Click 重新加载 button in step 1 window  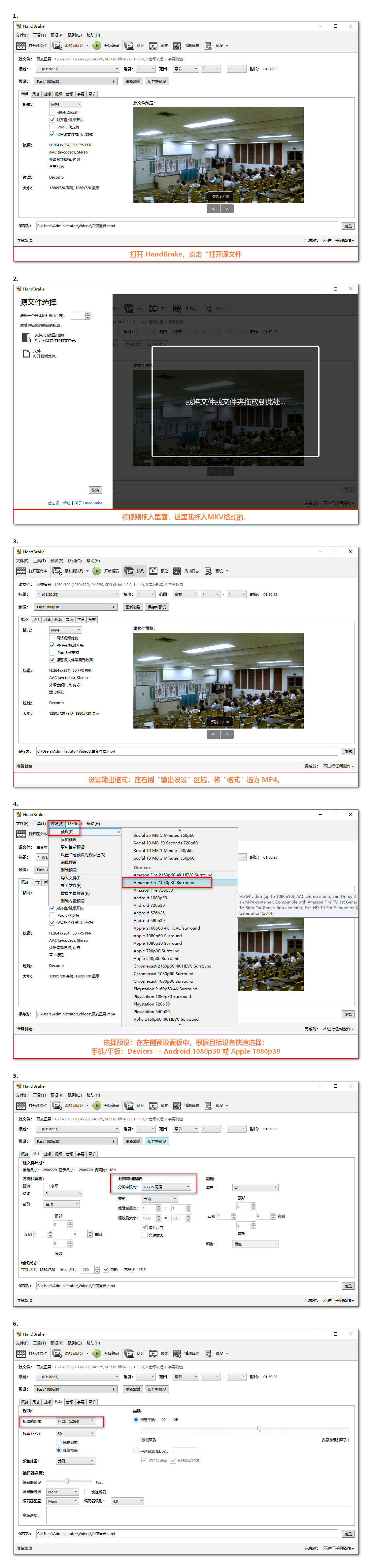[x=133, y=82]
